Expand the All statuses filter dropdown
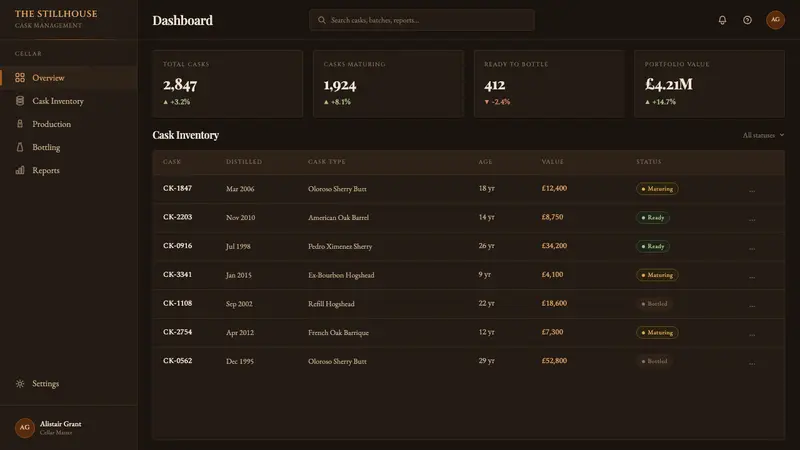Viewport: 800px width, 450px height. click(x=763, y=135)
